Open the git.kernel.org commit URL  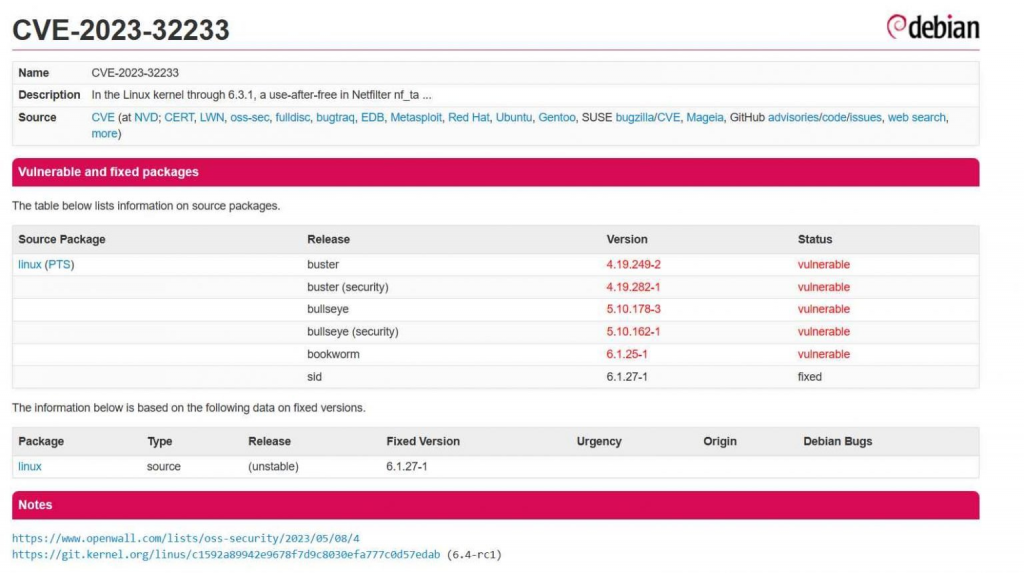(x=226, y=554)
